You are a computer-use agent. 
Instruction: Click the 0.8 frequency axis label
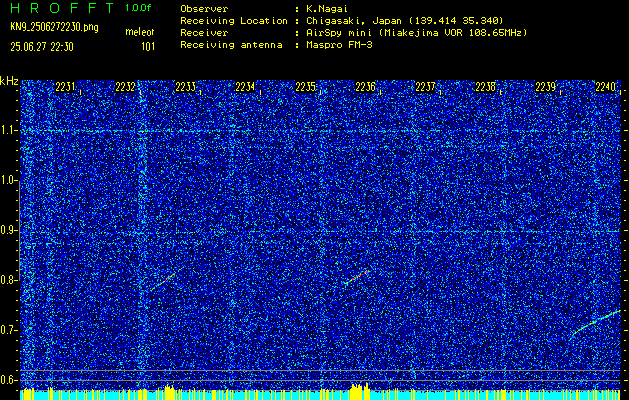point(8,280)
